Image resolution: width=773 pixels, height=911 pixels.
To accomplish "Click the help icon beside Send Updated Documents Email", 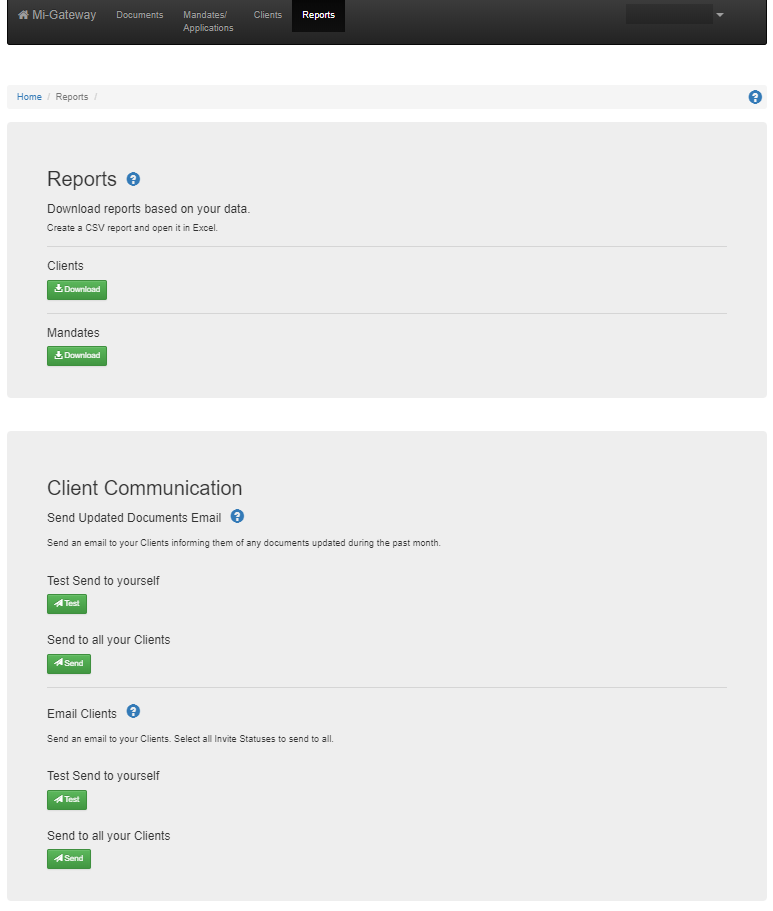I will click(x=237, y=517).
